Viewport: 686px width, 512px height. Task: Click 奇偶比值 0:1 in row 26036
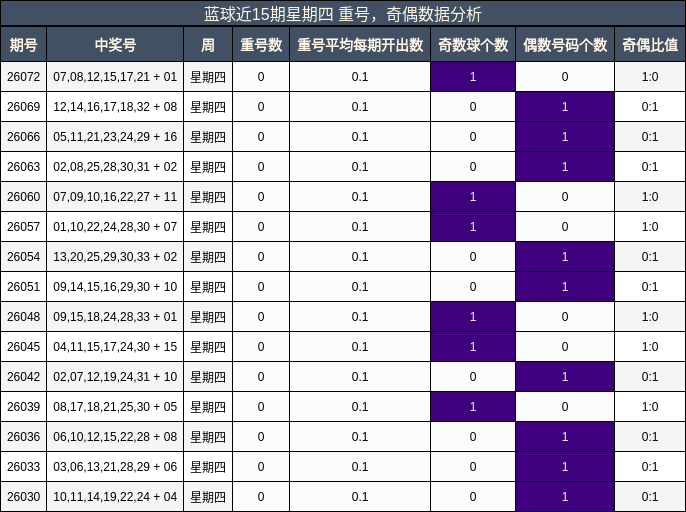point(650,437)
